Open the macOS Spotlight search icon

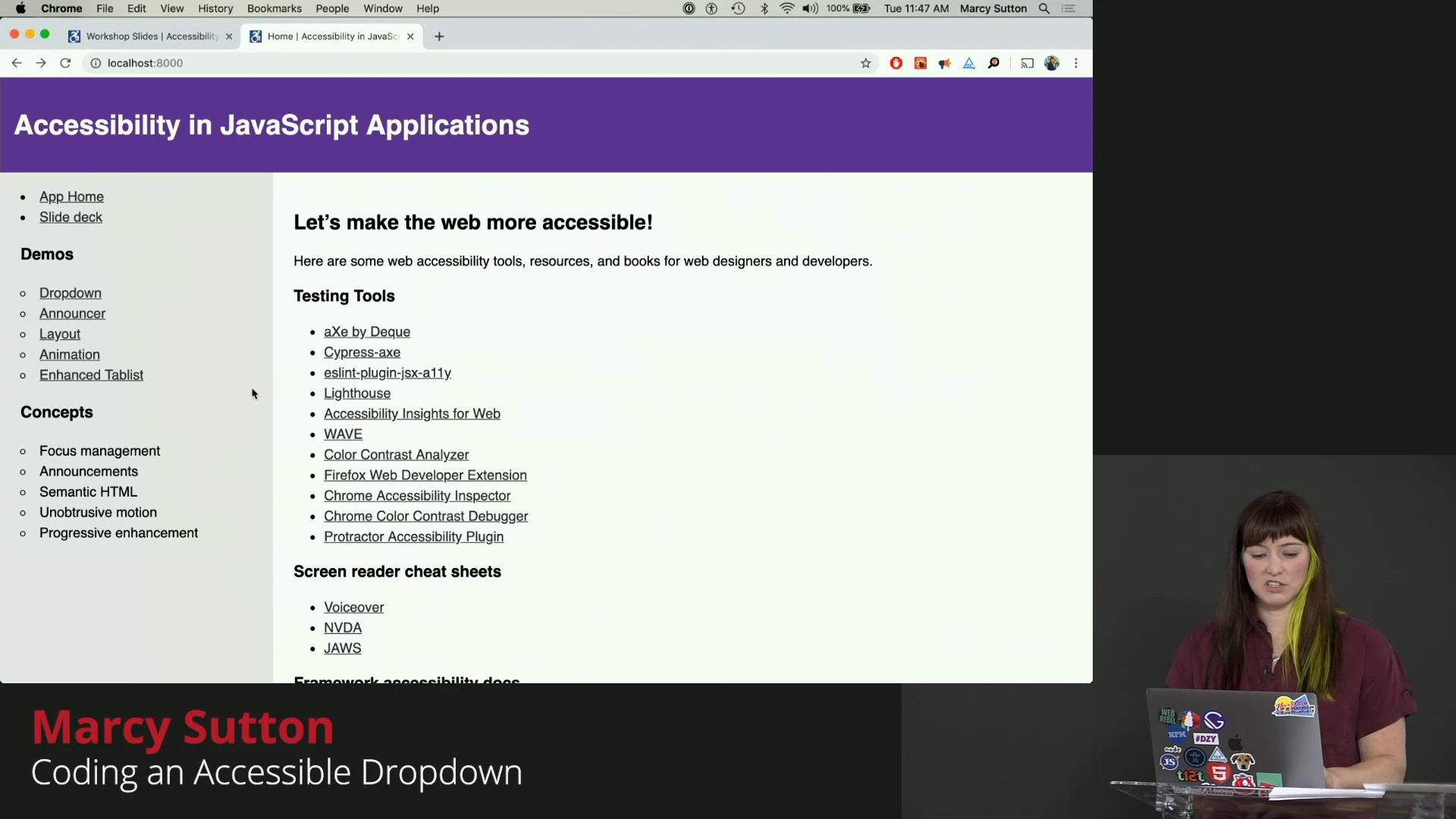(x=1044, y=8)
